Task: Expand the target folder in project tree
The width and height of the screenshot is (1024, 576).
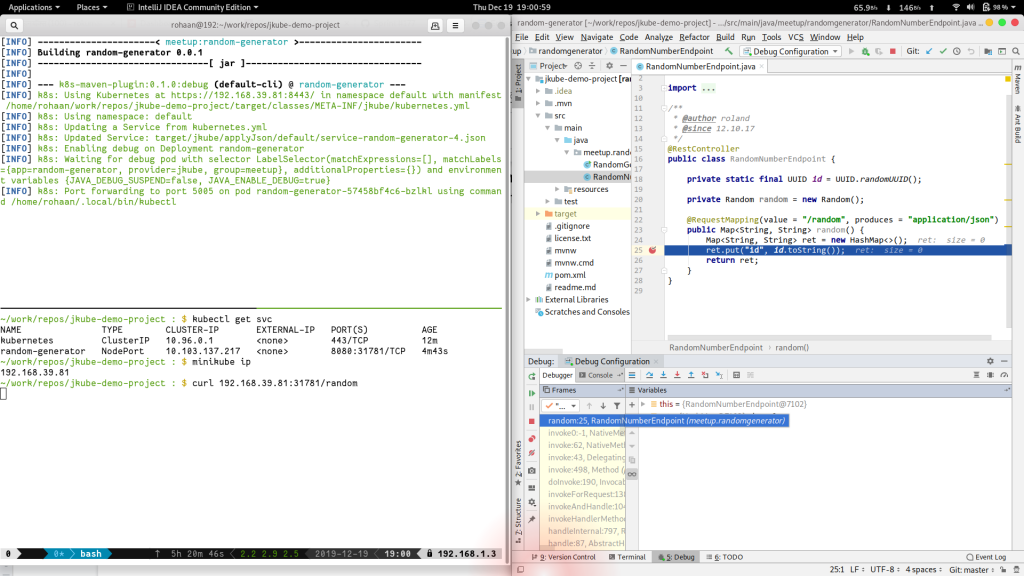Action: (x=539, y=214)
